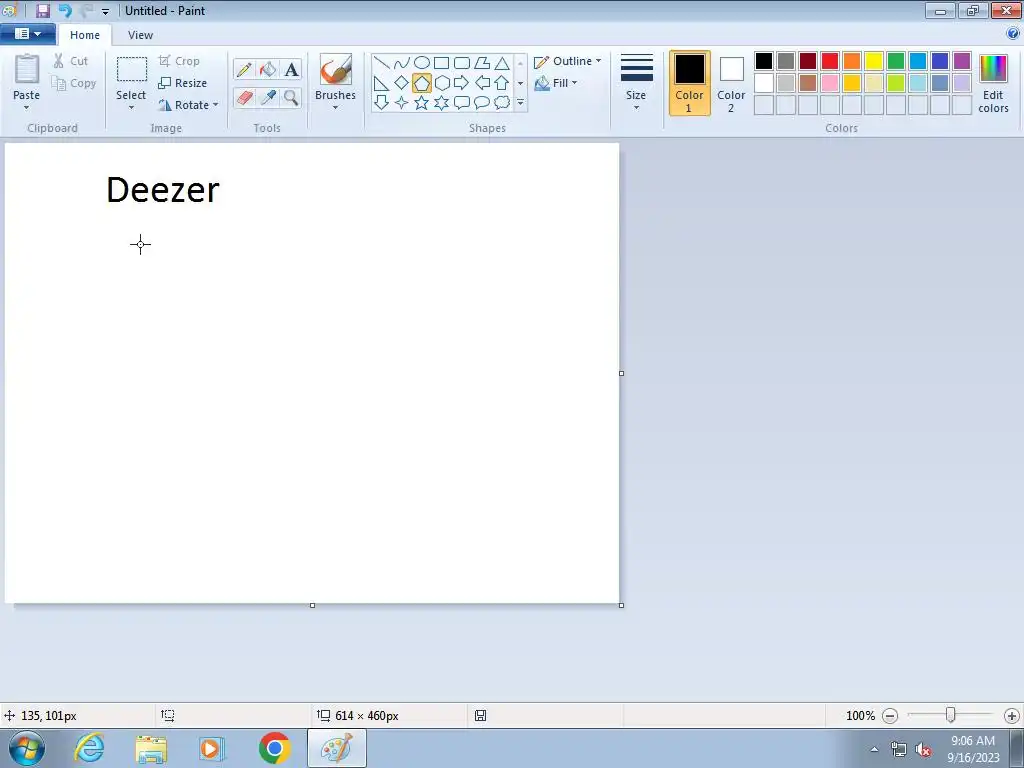This screenshot has height=768, width=1024.
Task: Pick the purple color swatch
Action: click(x=962, y=61)
